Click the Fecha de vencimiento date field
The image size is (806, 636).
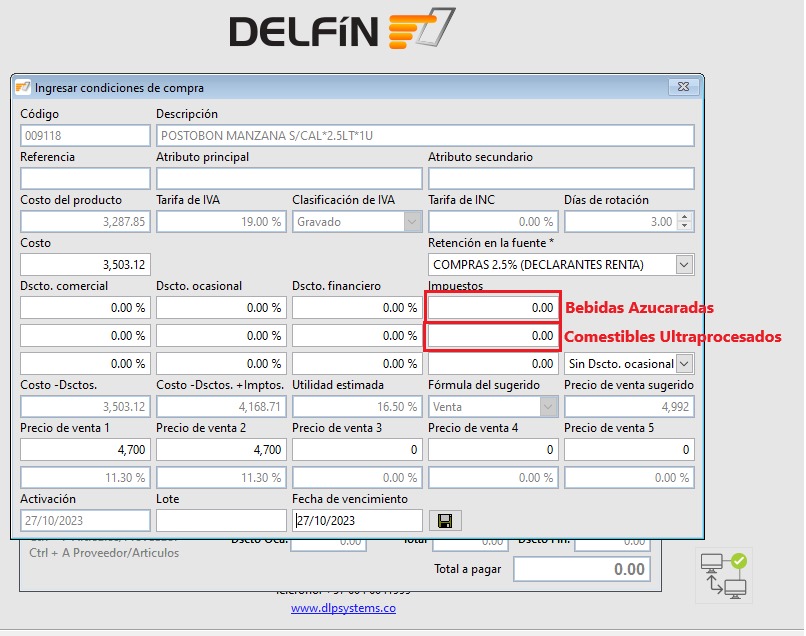(x=357, y=520)
